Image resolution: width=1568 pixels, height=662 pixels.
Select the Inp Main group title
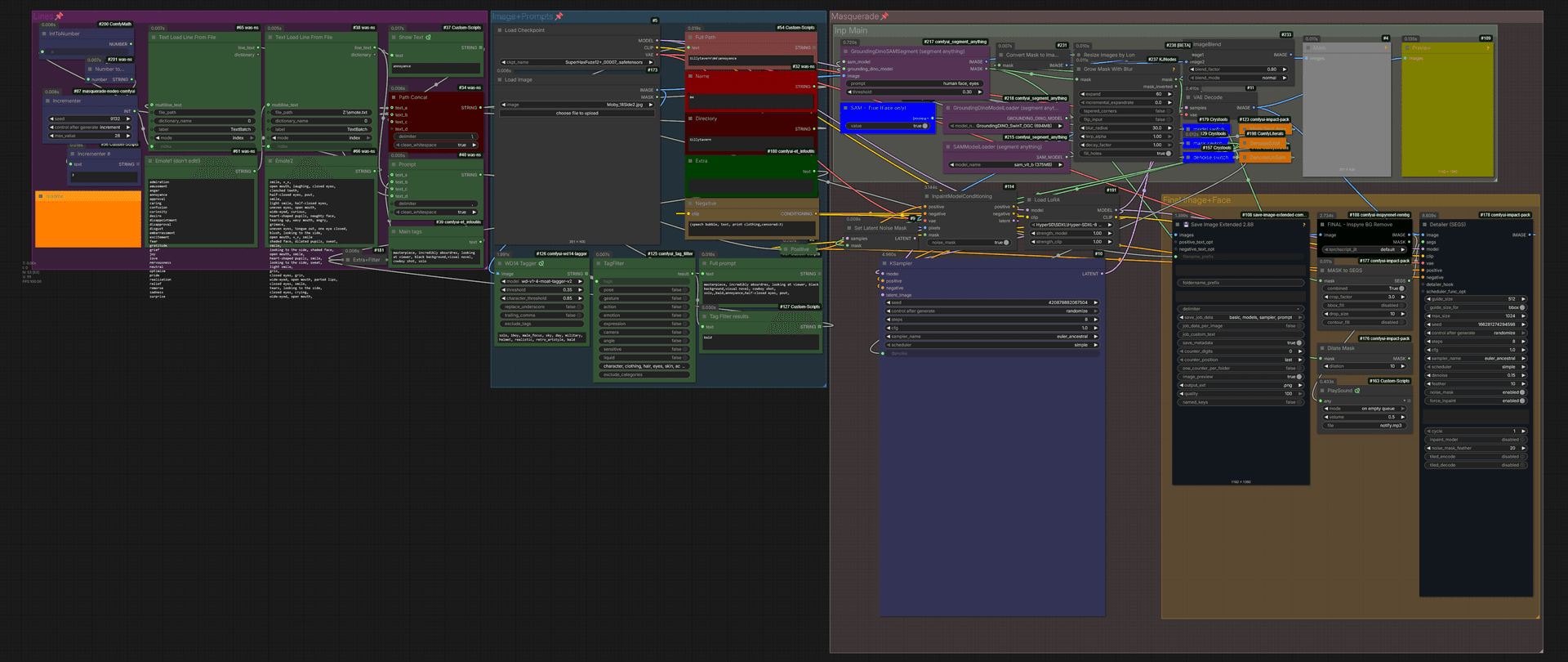pos(850,30)
